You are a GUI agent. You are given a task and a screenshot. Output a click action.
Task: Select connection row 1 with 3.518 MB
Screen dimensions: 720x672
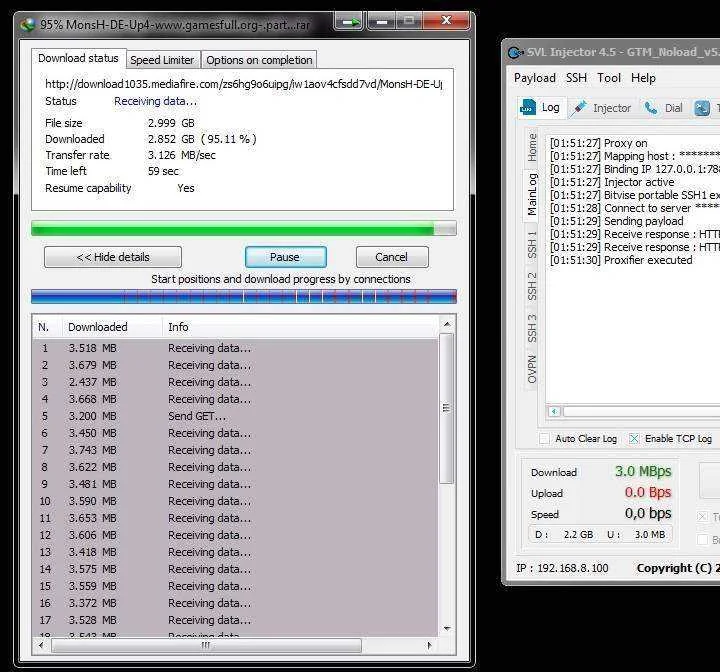pyautogui.click(x=235, y=348)
